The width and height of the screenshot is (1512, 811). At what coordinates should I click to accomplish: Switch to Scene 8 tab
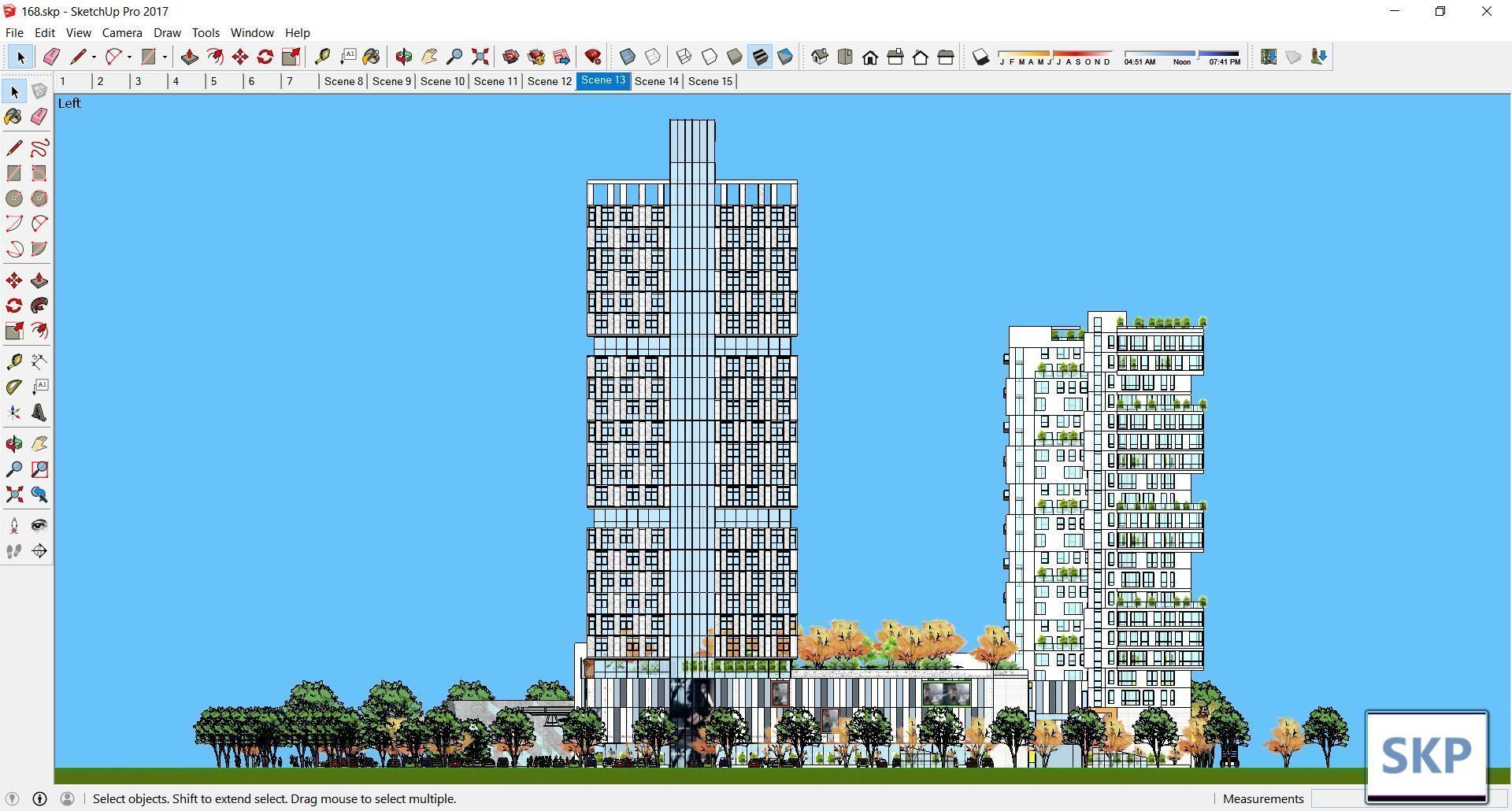click(343, 81)
